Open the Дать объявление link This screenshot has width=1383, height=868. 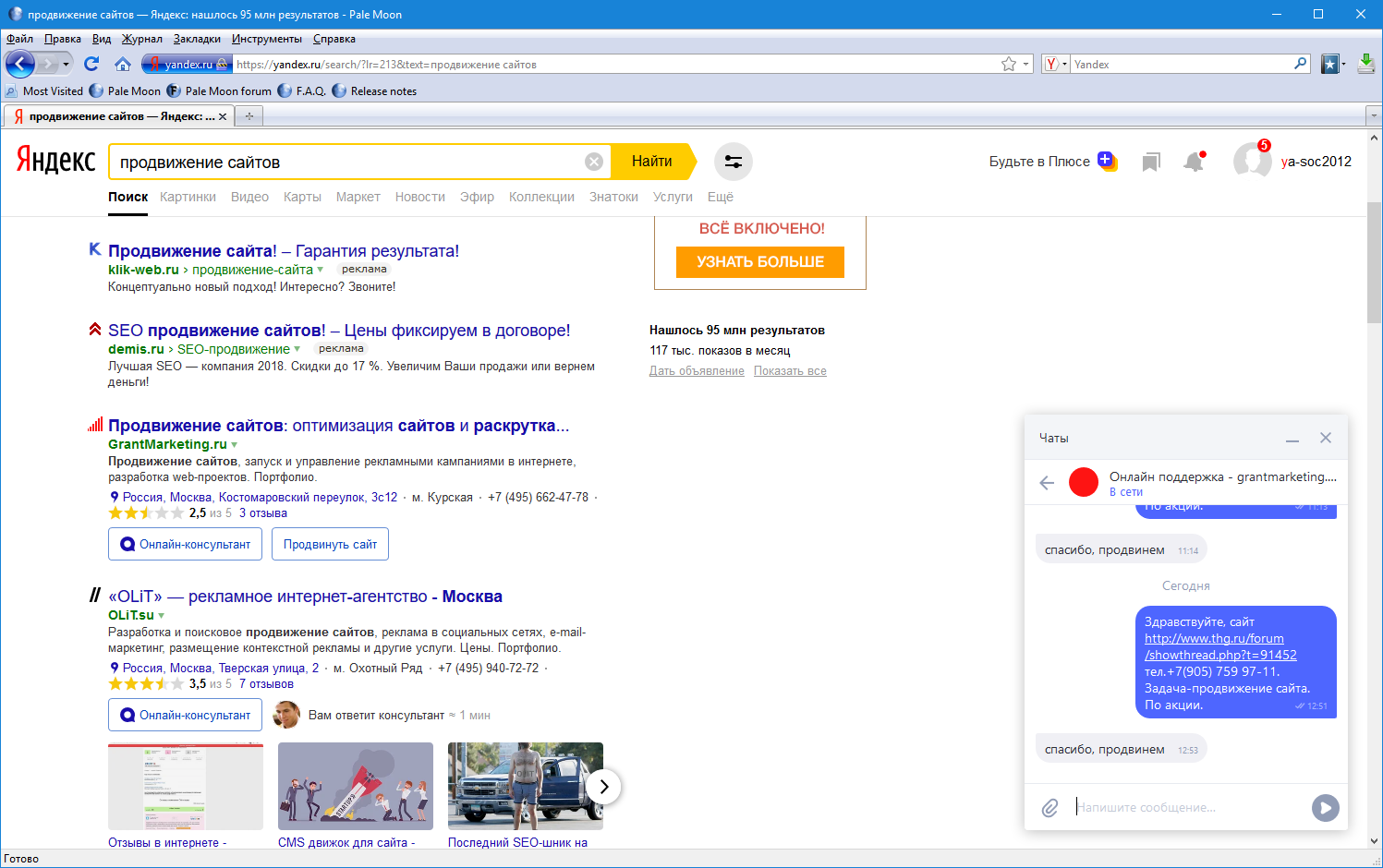click(x=697, y=371)
